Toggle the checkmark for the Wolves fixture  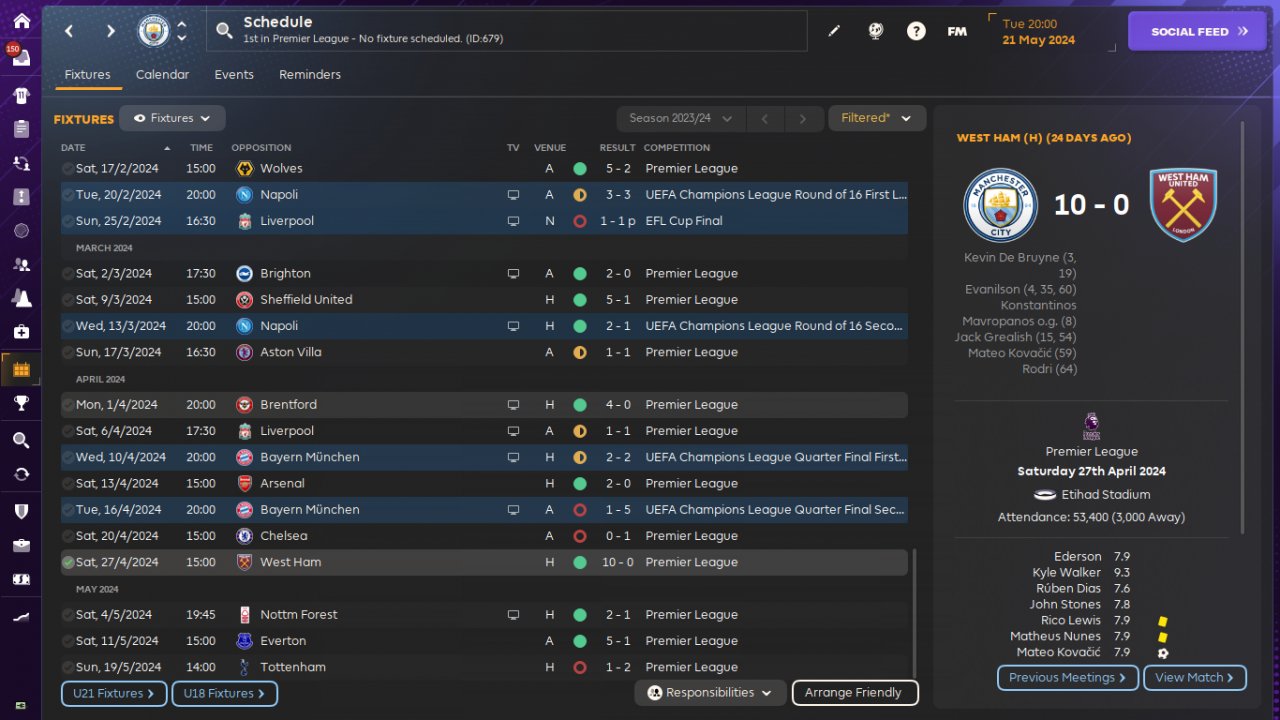(x=68, y=169)
